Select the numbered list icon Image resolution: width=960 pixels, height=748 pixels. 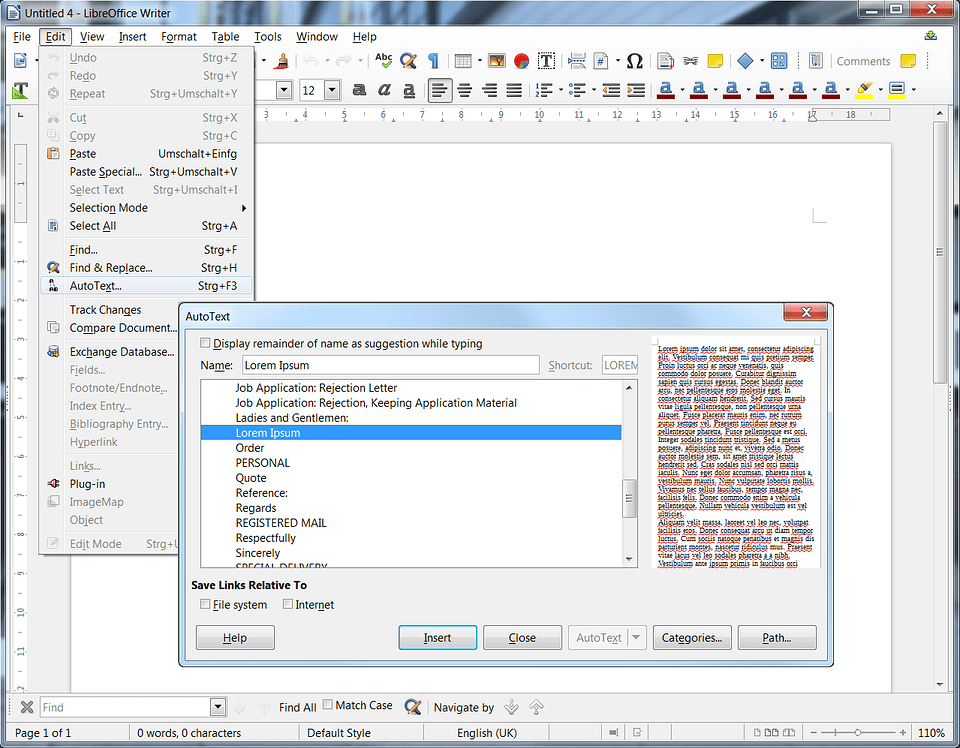pyautogui.click(x=543, y=90)
